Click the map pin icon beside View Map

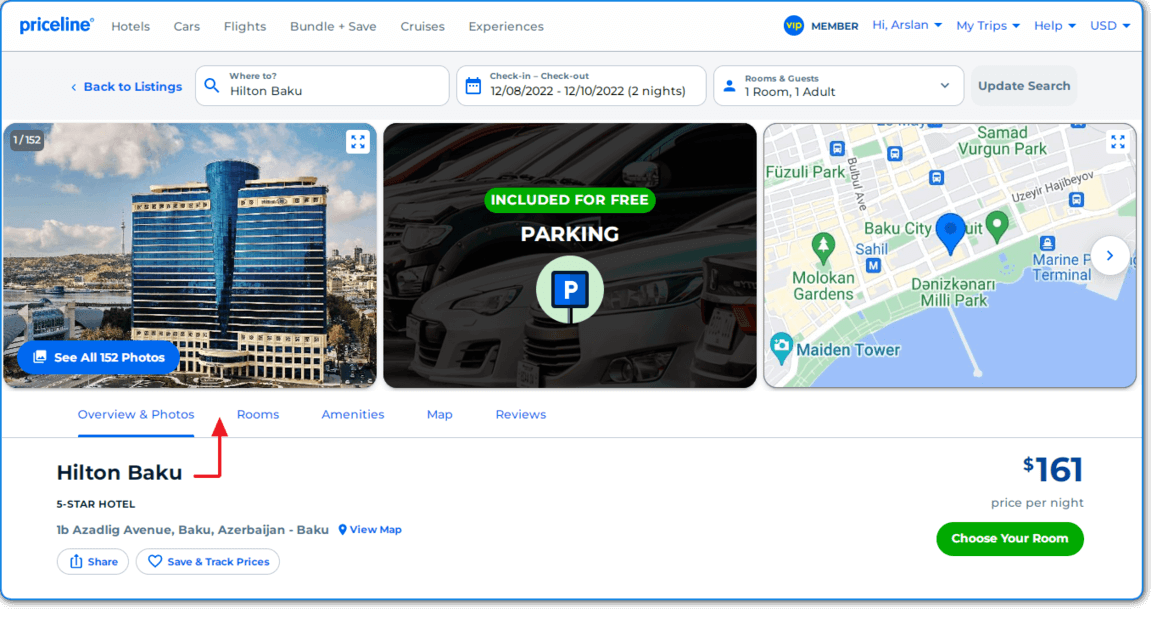(343, 530)
